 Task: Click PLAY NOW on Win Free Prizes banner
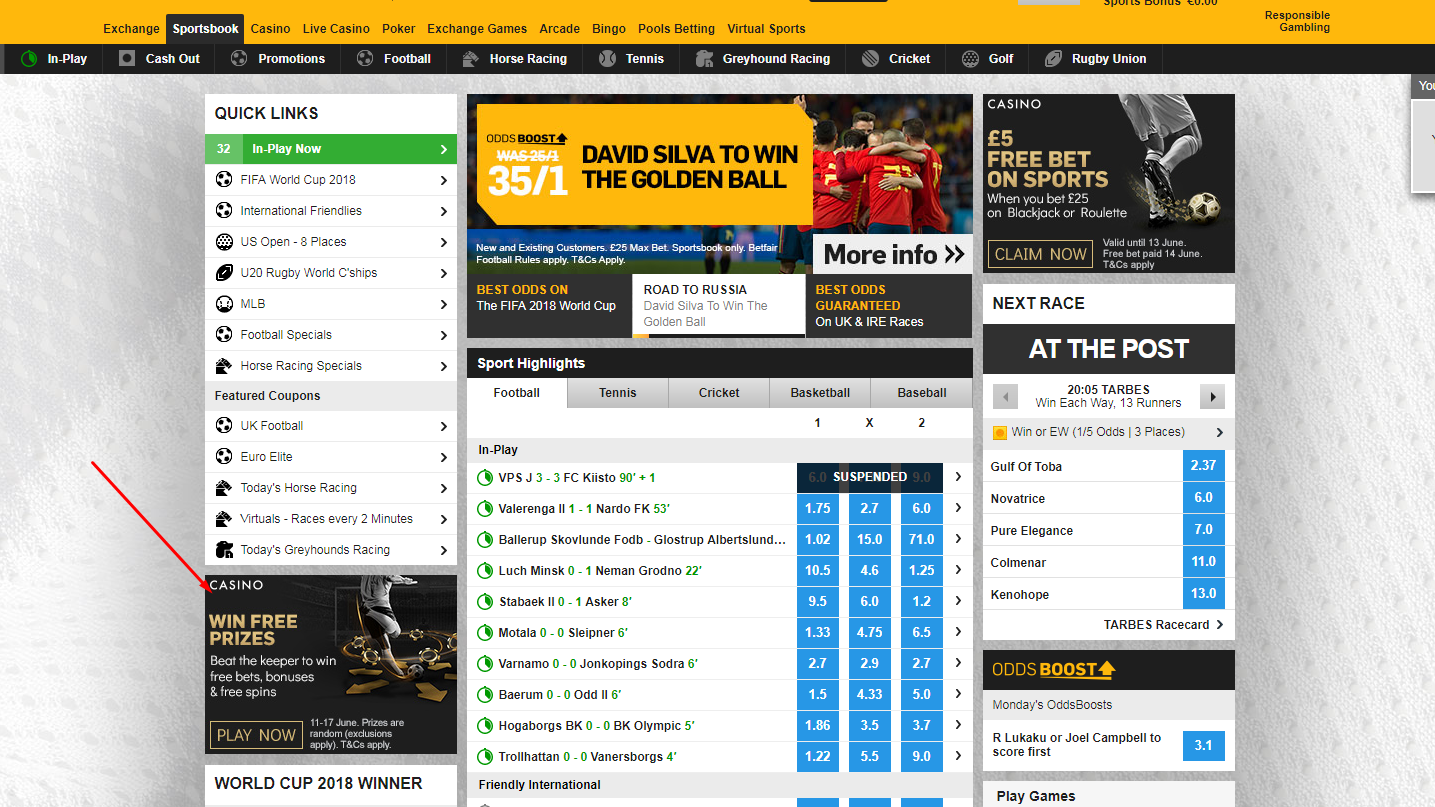click(x=256, y=735)
